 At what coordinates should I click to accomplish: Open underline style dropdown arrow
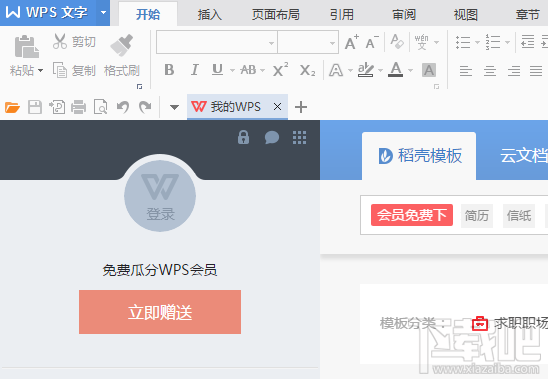(x=232, y=71)
